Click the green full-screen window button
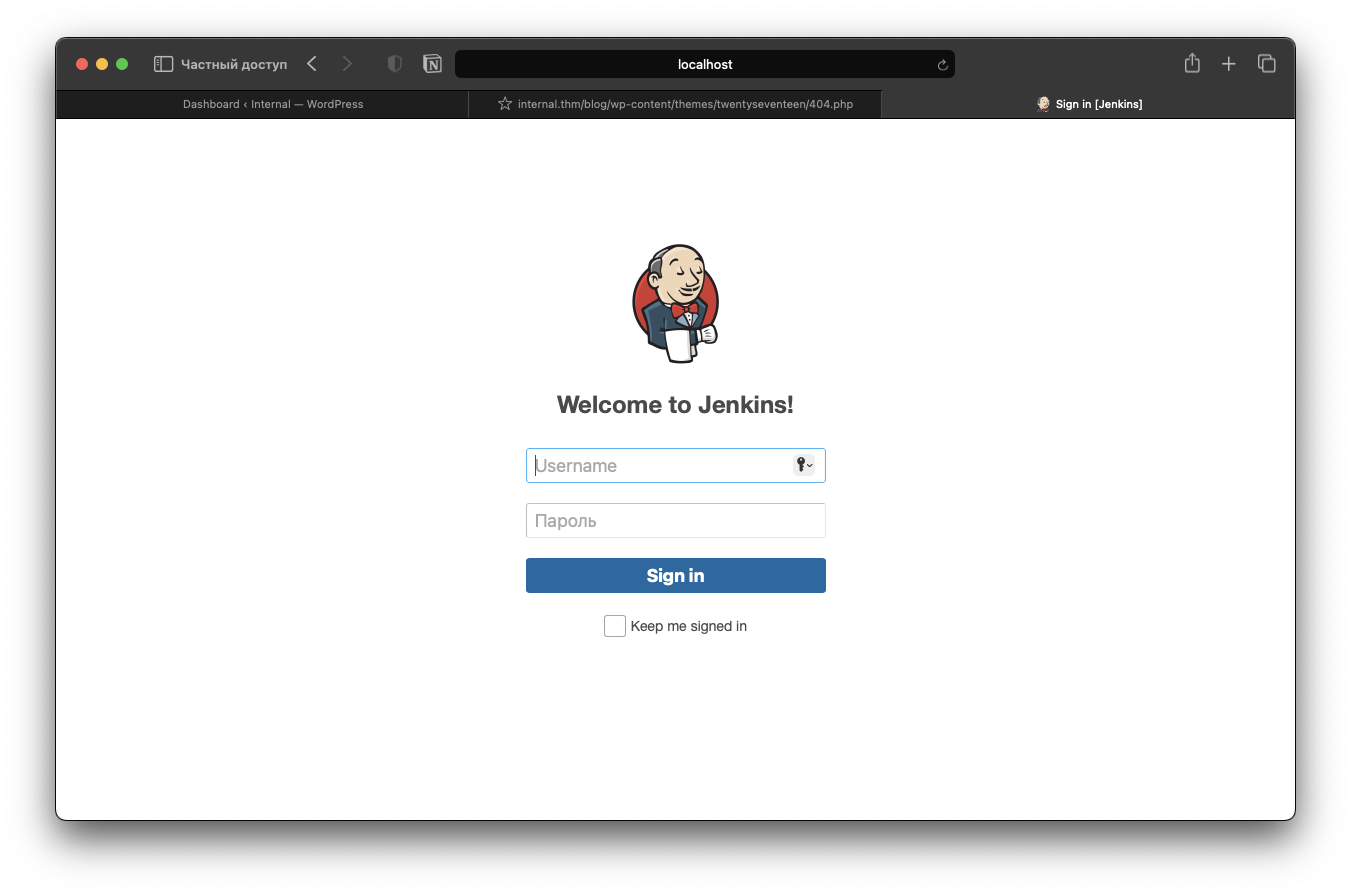Viewport: 1351px width, 894px height. [122, 64]
